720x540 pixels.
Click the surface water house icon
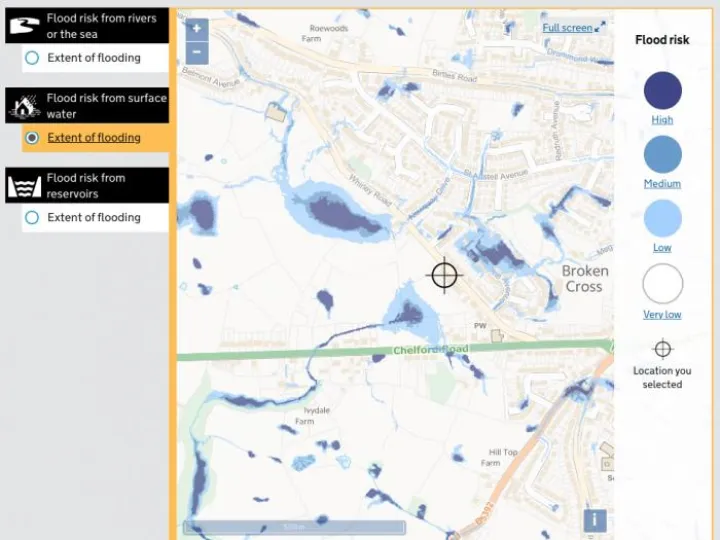coord(25,106)
